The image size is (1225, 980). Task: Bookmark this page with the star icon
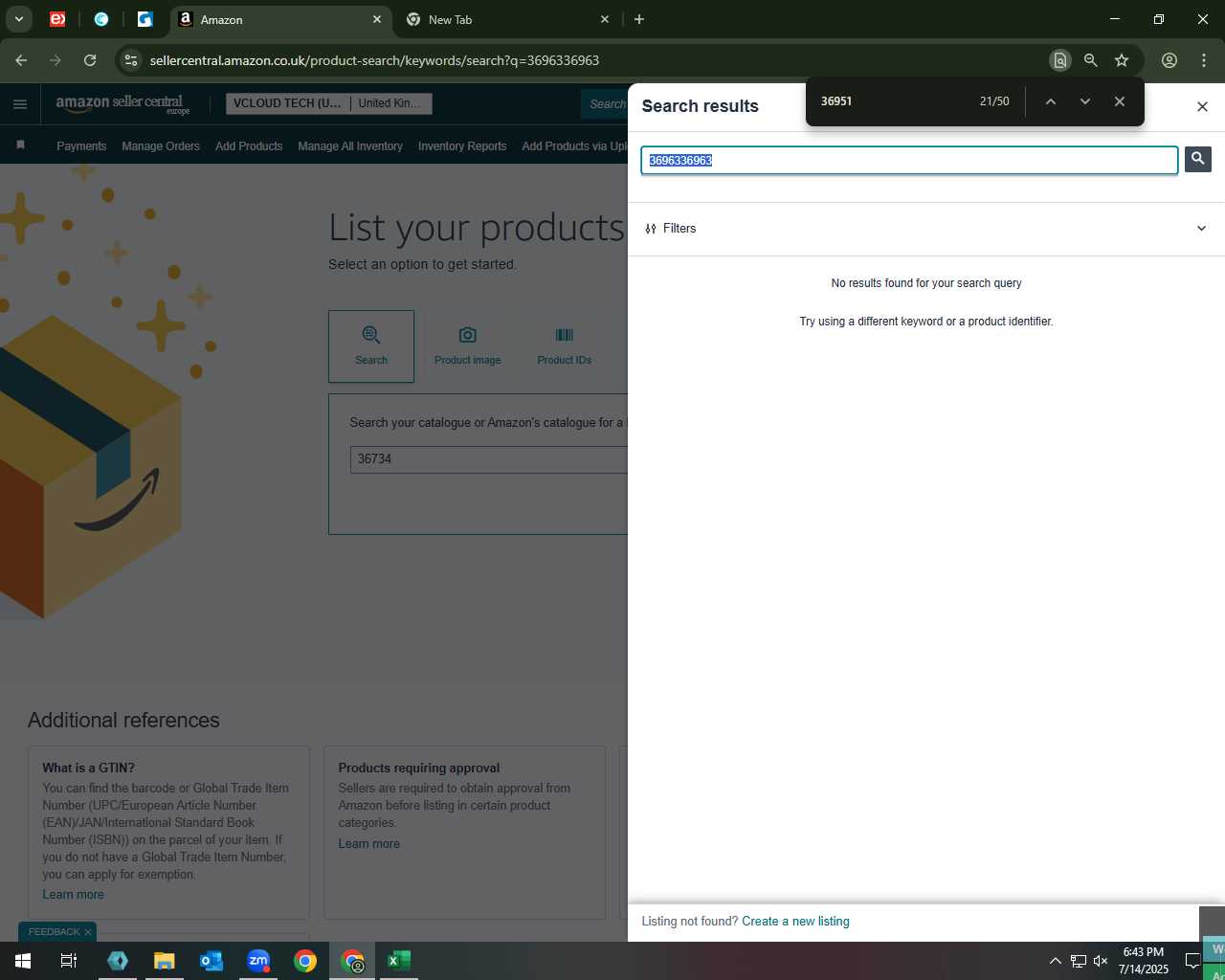coord(1122,60)
